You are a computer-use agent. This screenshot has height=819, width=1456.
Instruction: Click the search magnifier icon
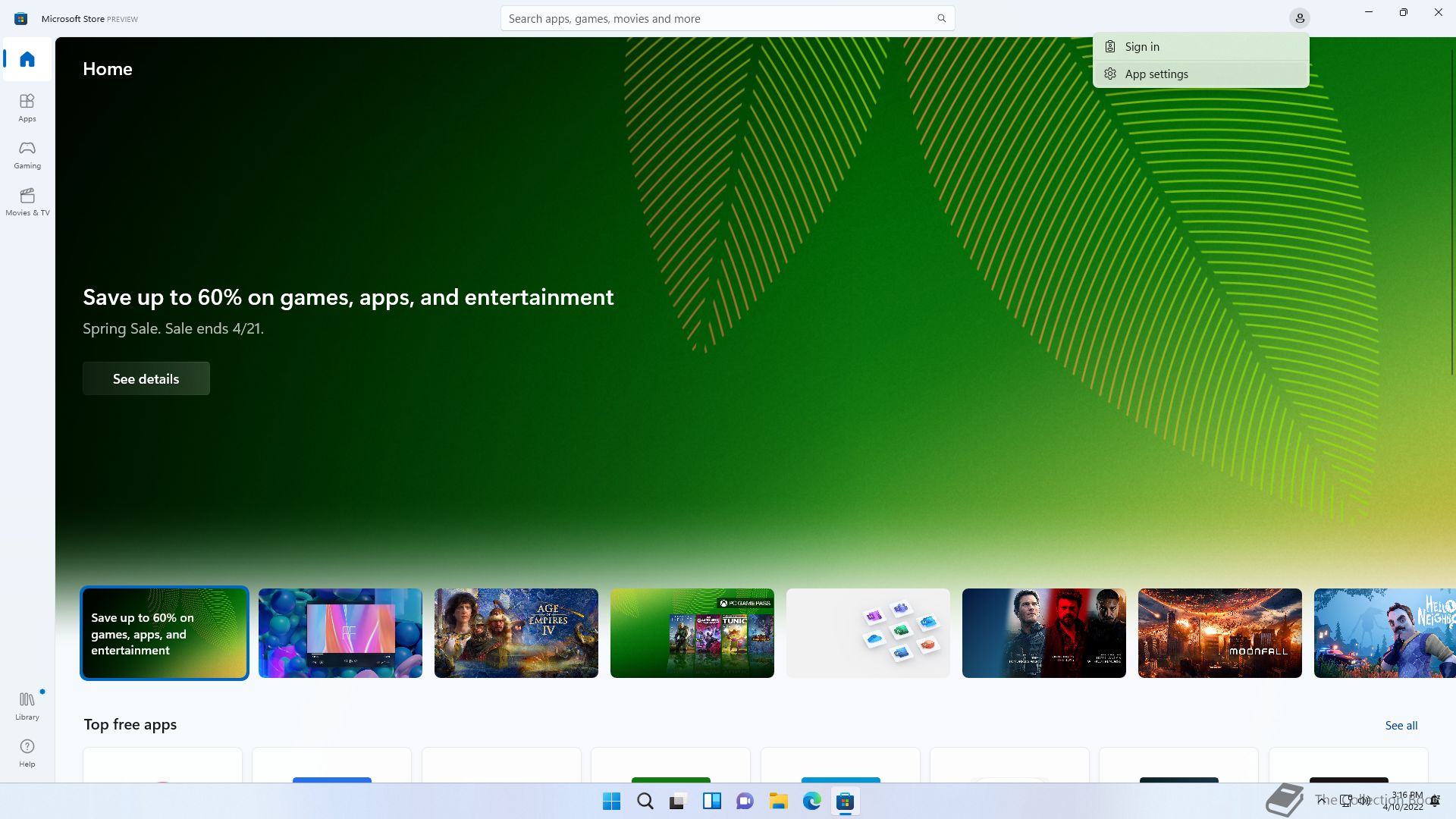click(941, 18)
